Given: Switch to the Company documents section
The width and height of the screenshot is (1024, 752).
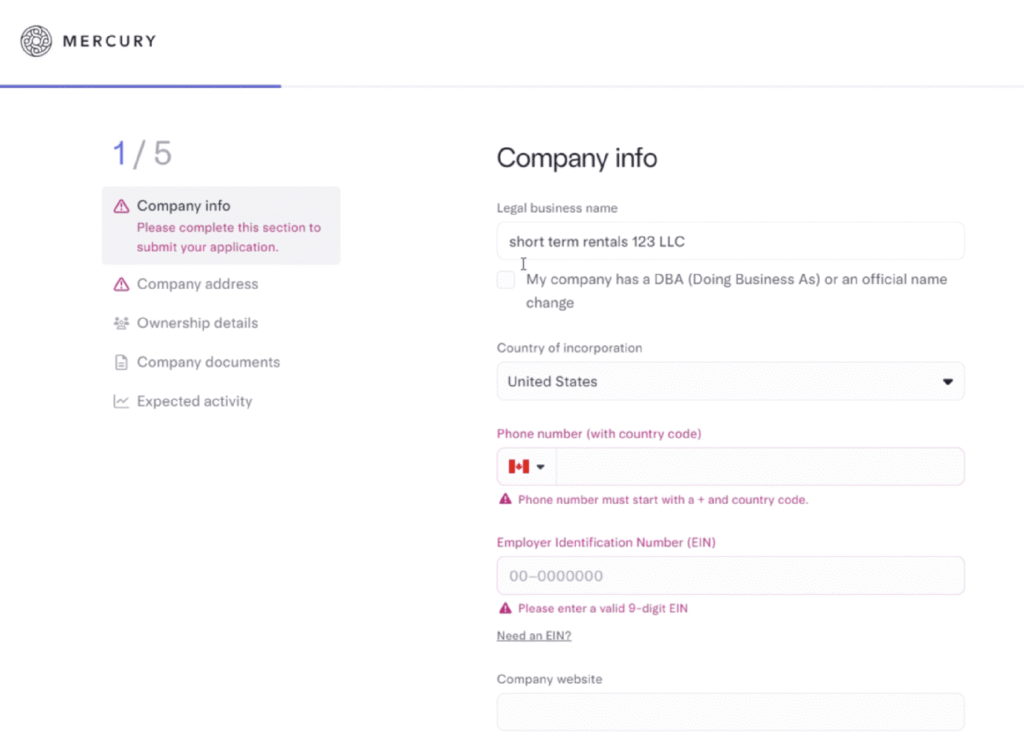Looking at the screenshot, I should 208,362.
